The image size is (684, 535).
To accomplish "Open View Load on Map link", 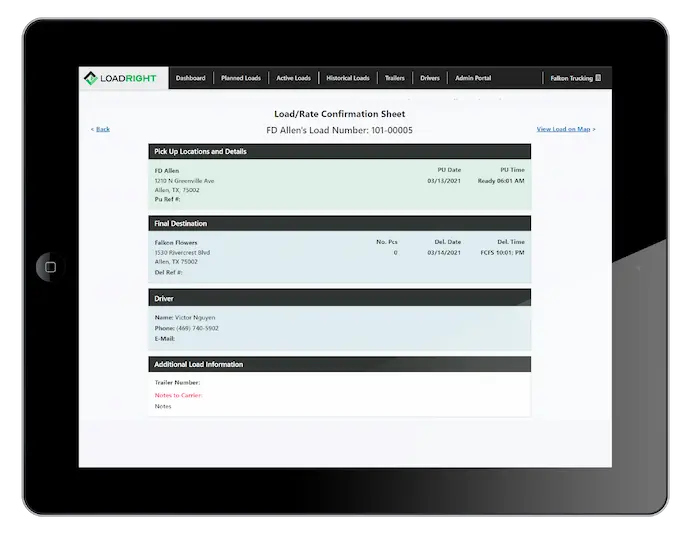I will point(563,129).
